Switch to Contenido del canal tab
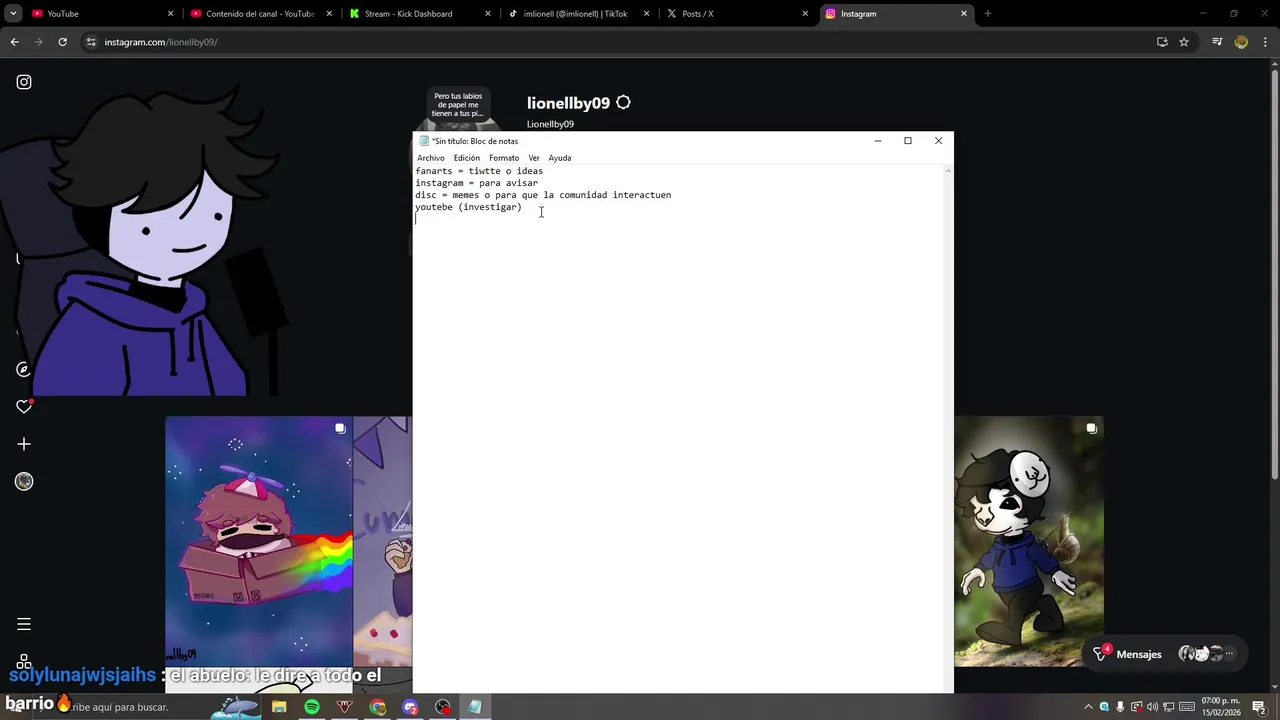Screen dimensions: 1280x720 point(260,14)
